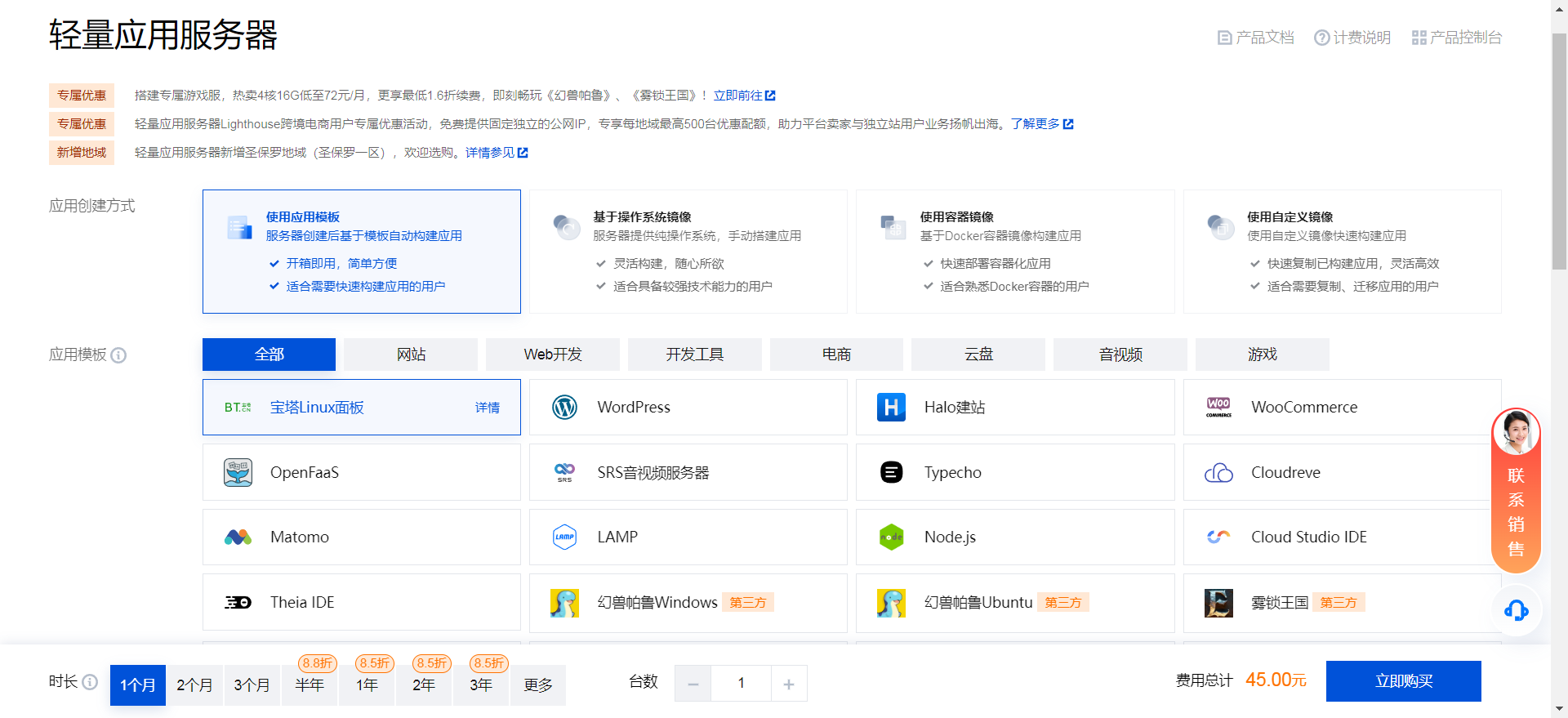Decrease server quantity with minus button
Viewport: 1568px width, 718px height.
click(x=693, y=684)
